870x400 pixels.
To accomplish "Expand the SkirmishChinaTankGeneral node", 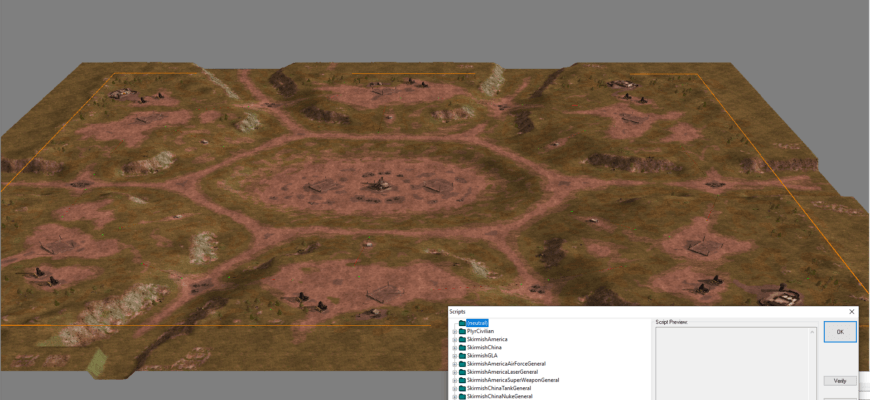I will tap(455, 388).
